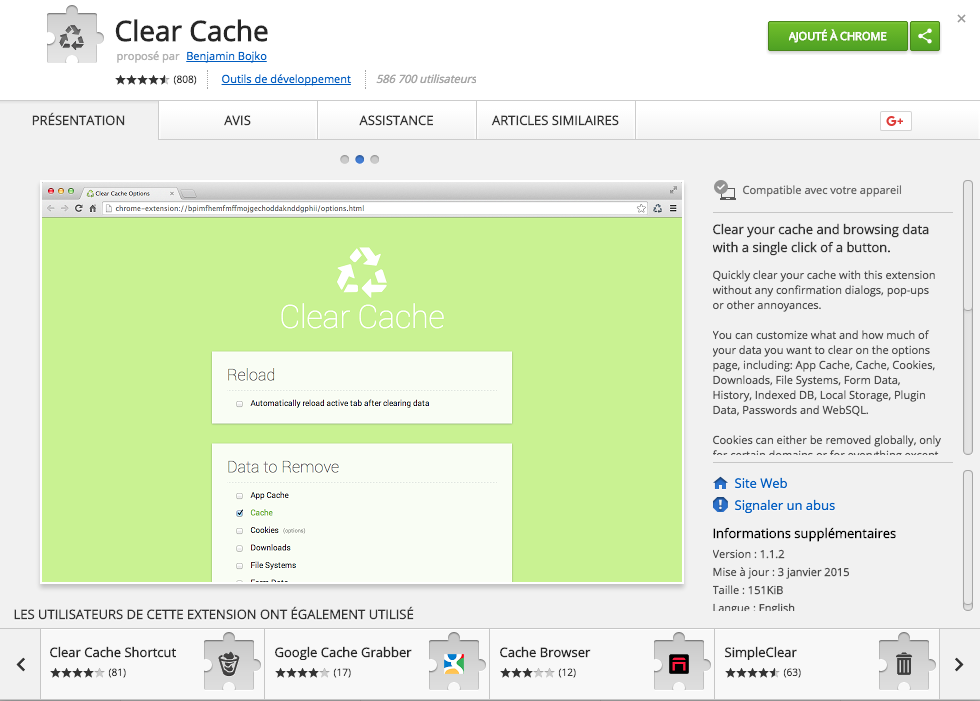Open the Benjamin Bojko developer link

tap(226, 56)
